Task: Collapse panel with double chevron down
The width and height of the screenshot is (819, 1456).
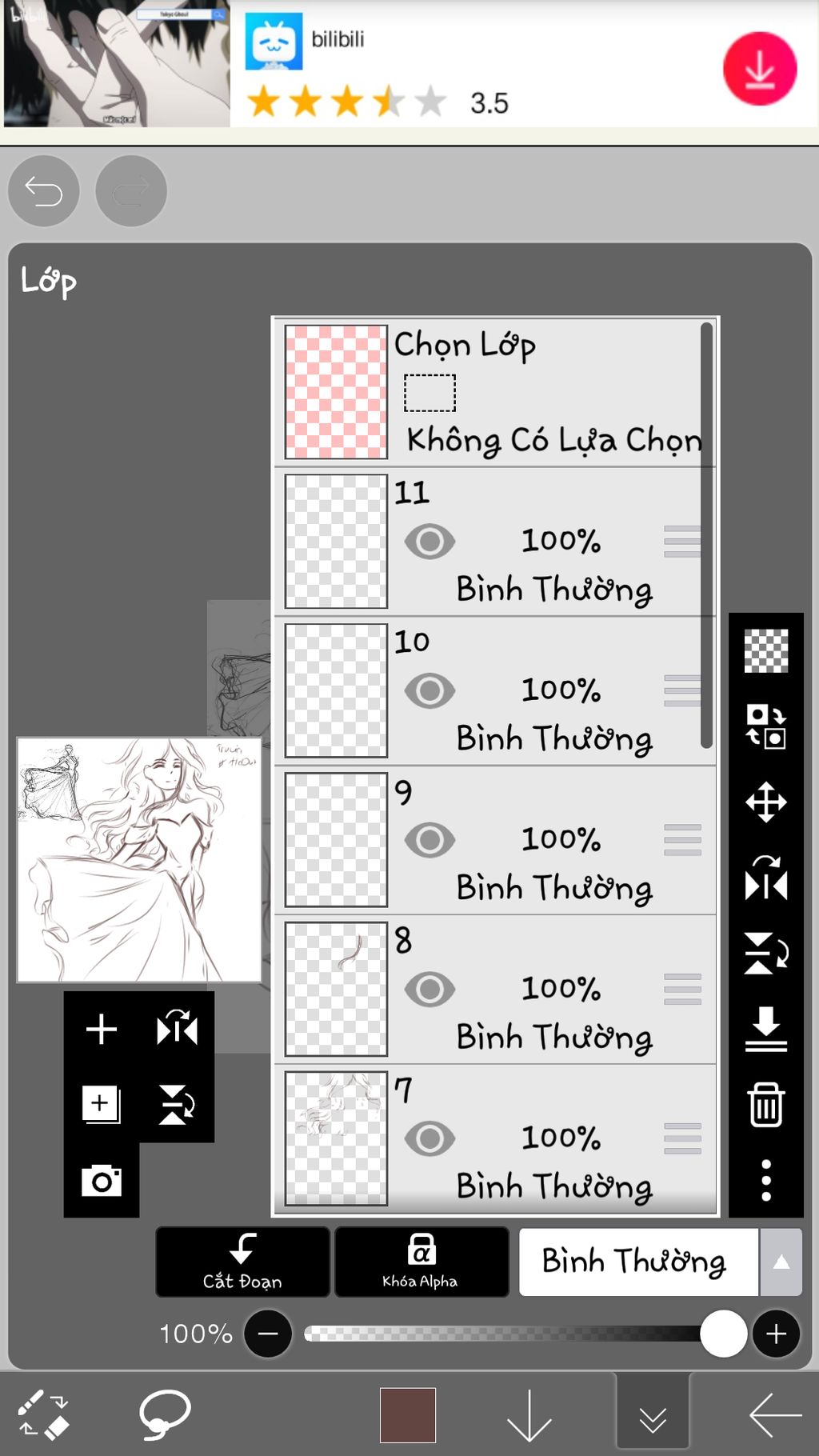Action: (x=653, y=1414)
